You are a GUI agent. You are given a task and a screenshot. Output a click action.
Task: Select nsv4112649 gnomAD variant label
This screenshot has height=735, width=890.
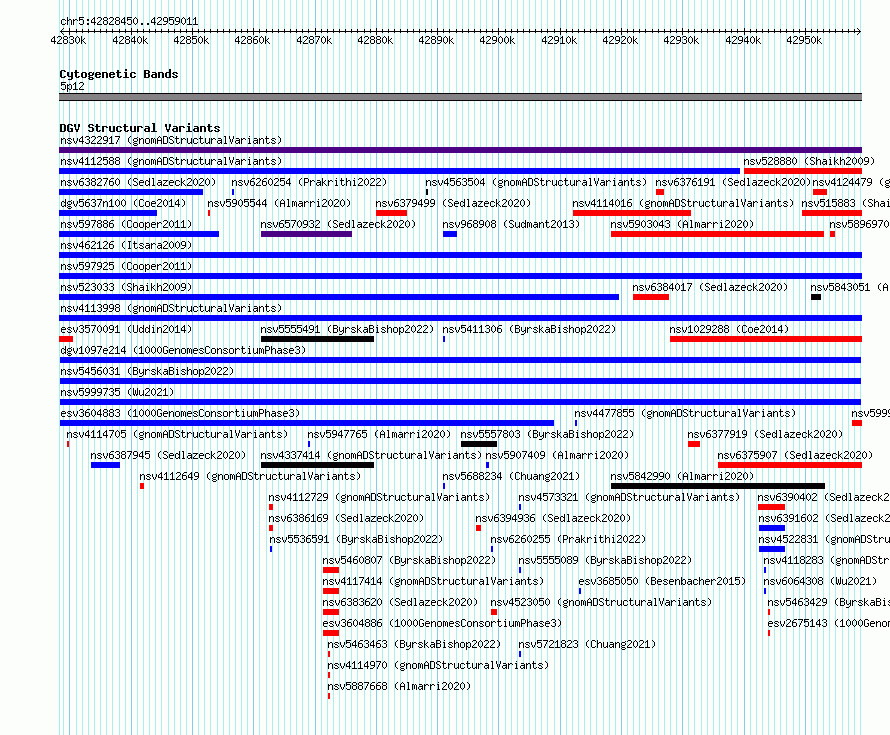pyautogui.click(x=250, y=476)
